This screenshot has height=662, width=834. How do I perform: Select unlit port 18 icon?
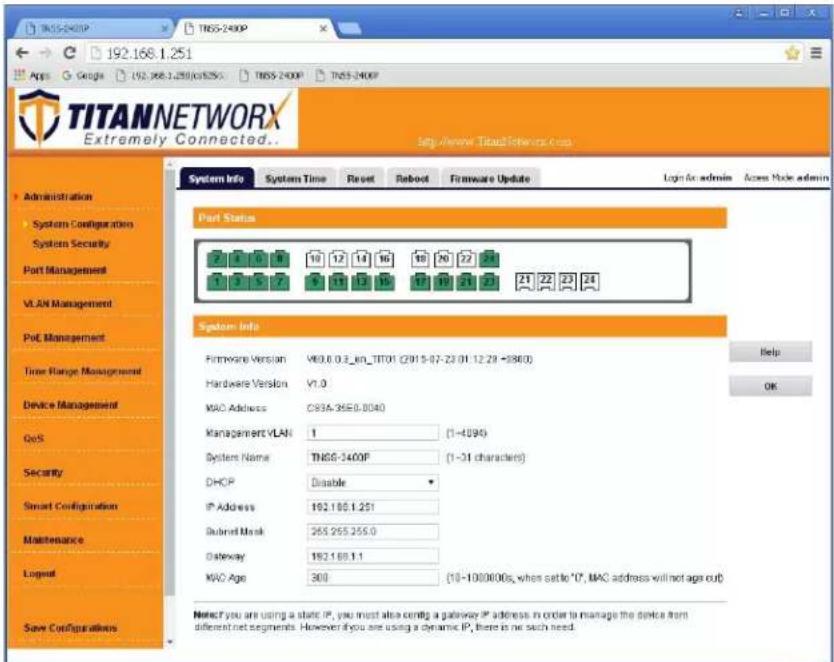(420, 259)
